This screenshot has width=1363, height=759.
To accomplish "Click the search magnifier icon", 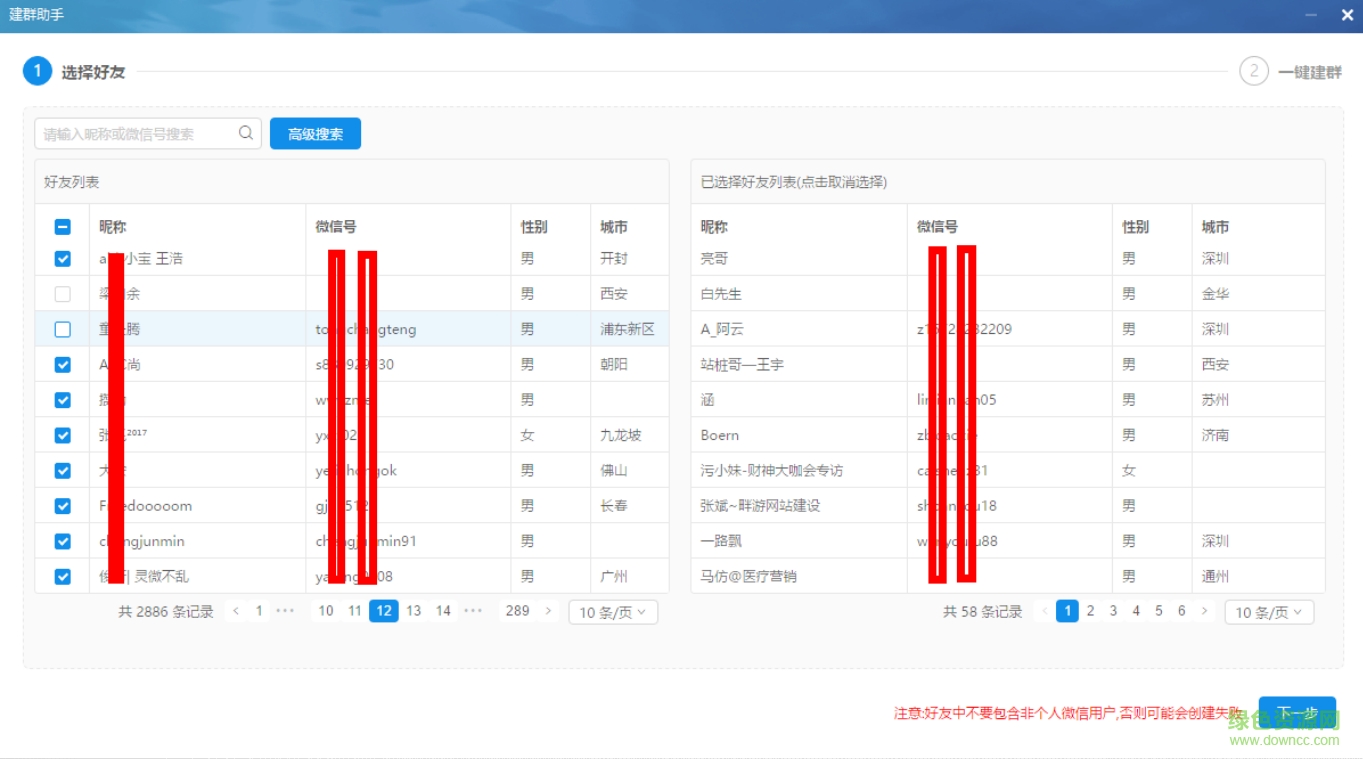I will [x=245, y=132].
